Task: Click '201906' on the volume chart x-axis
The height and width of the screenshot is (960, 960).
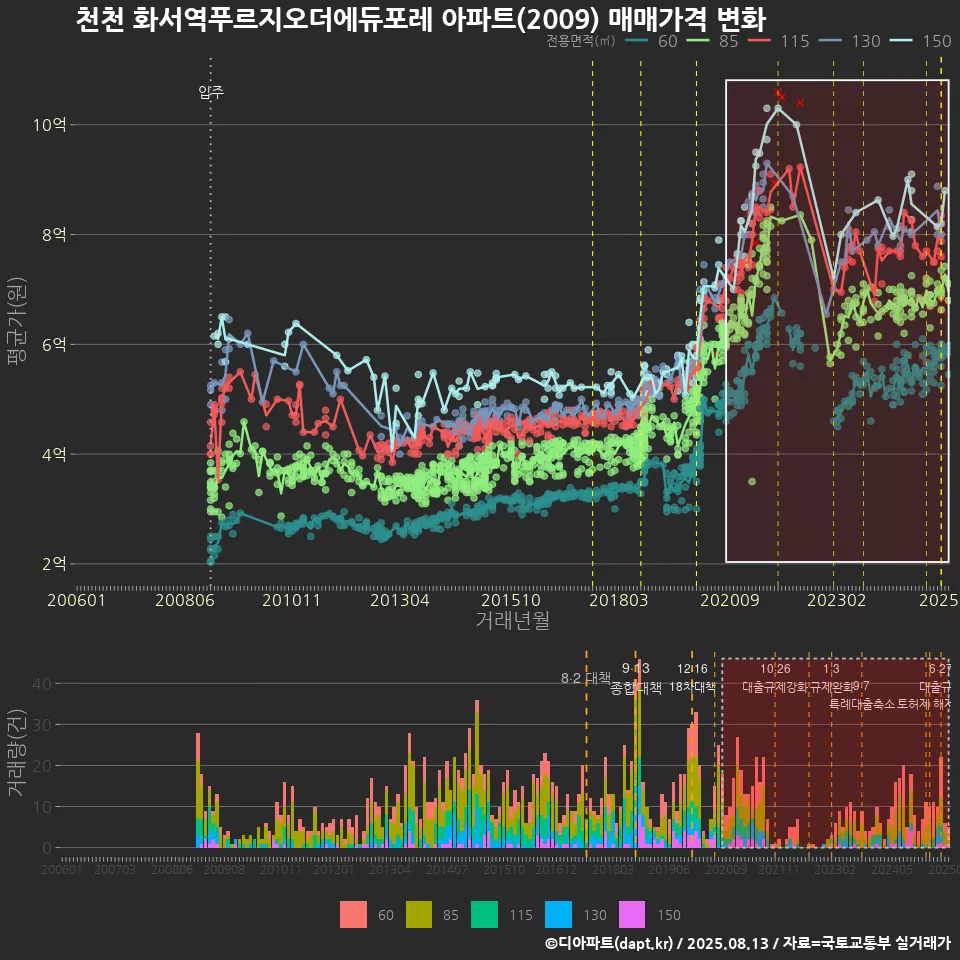Action: click(669, 869)
